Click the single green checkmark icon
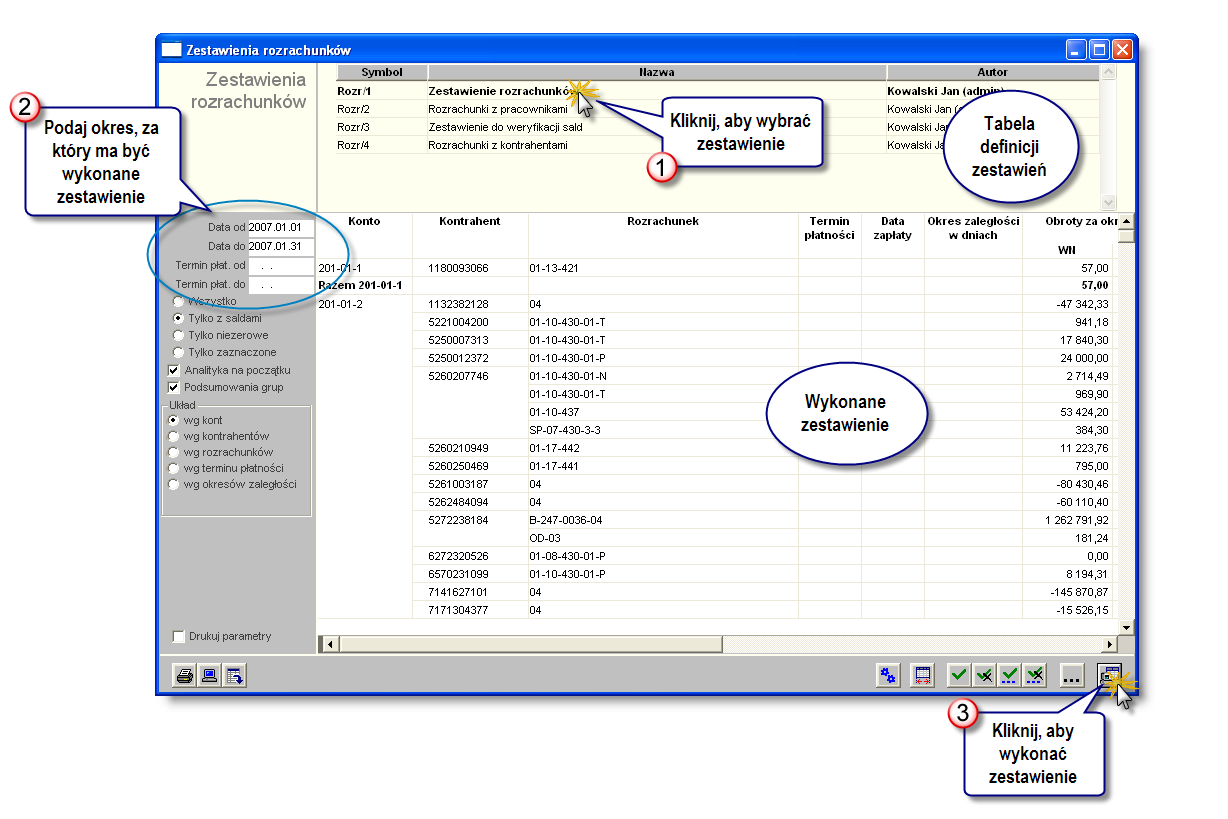 tap(959, 676)
